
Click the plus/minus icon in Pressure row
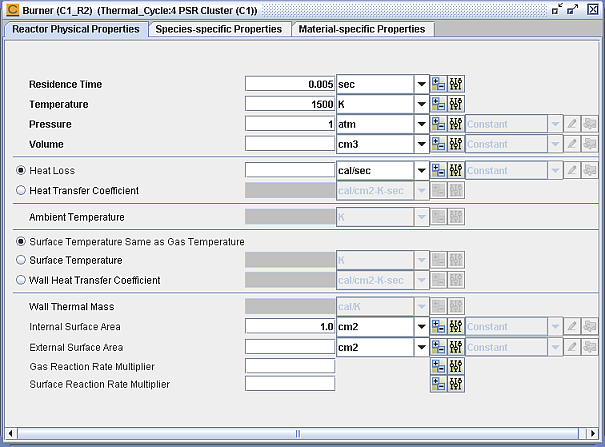[439, 124]
